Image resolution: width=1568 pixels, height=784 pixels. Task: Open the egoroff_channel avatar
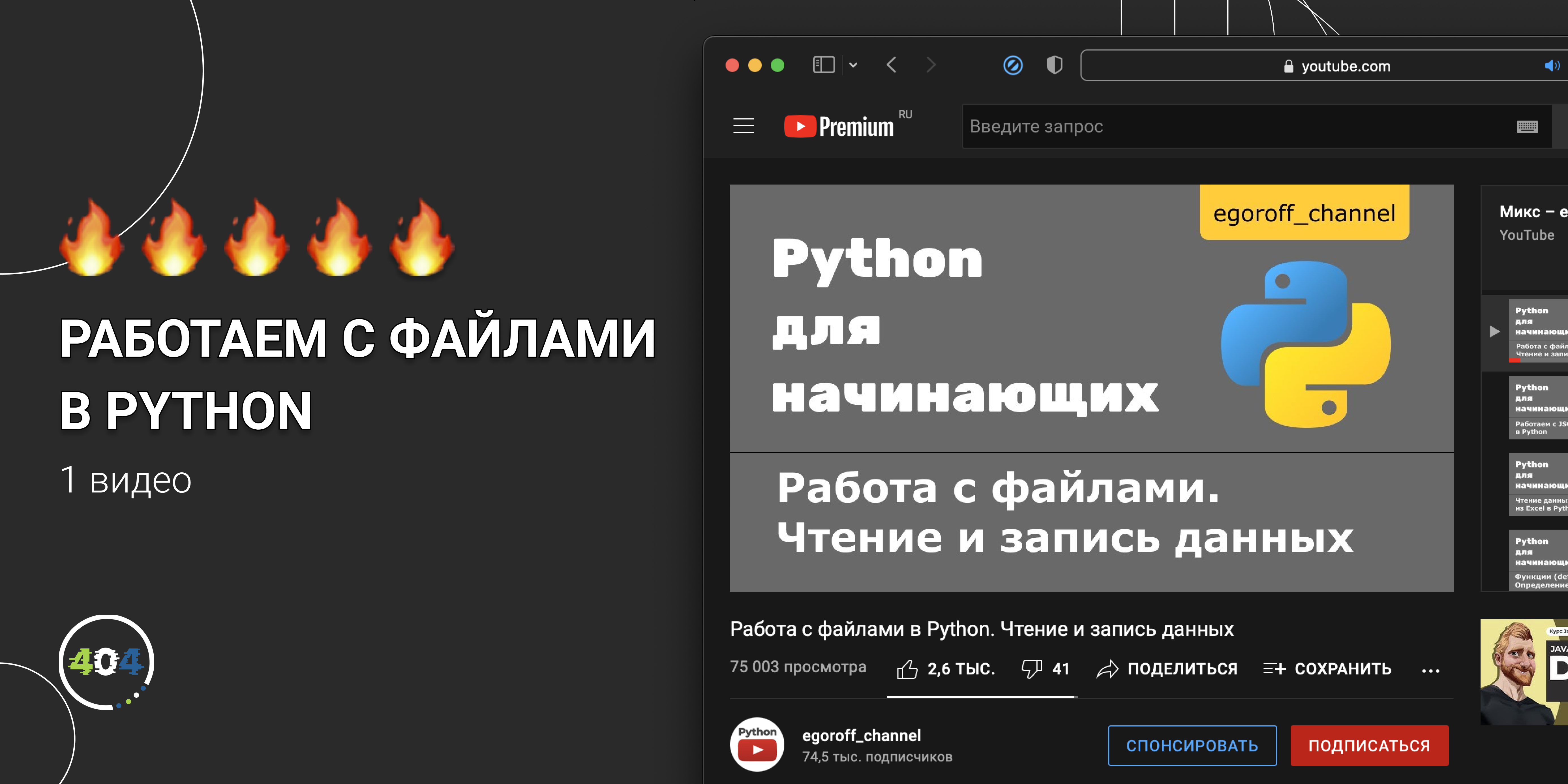pyautogui.click(x=757, y=744)
